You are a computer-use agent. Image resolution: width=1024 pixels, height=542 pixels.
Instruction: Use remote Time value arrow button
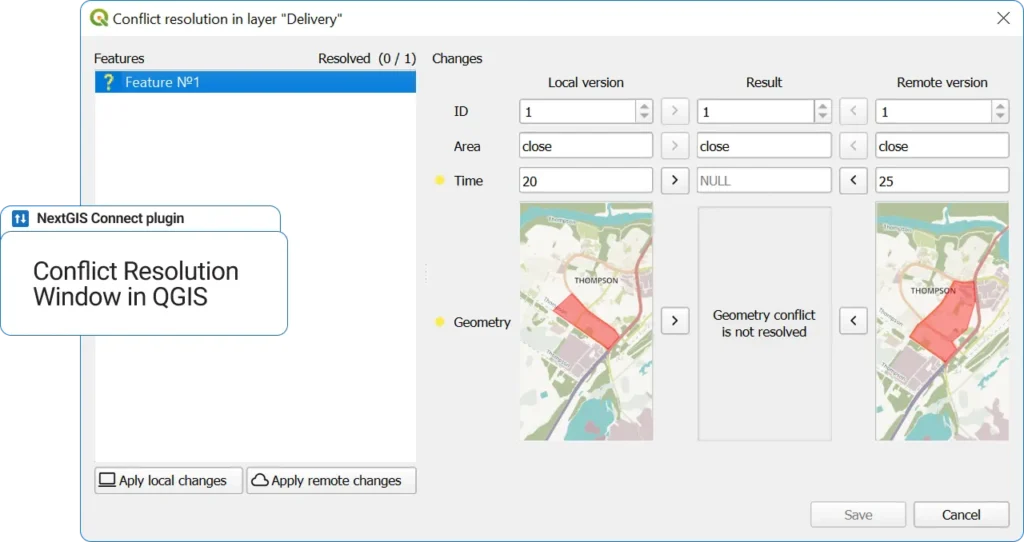pyautogui.click(x=853, y=181)
